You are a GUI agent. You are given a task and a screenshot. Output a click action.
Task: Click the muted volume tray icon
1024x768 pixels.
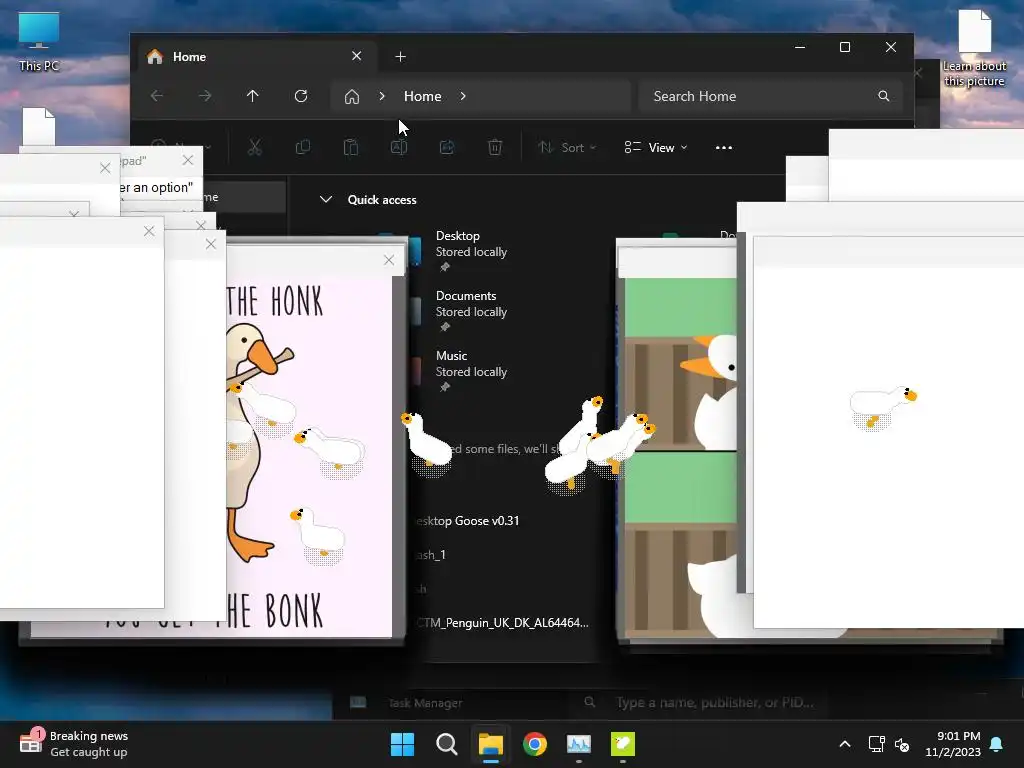[x=902, y=744]
